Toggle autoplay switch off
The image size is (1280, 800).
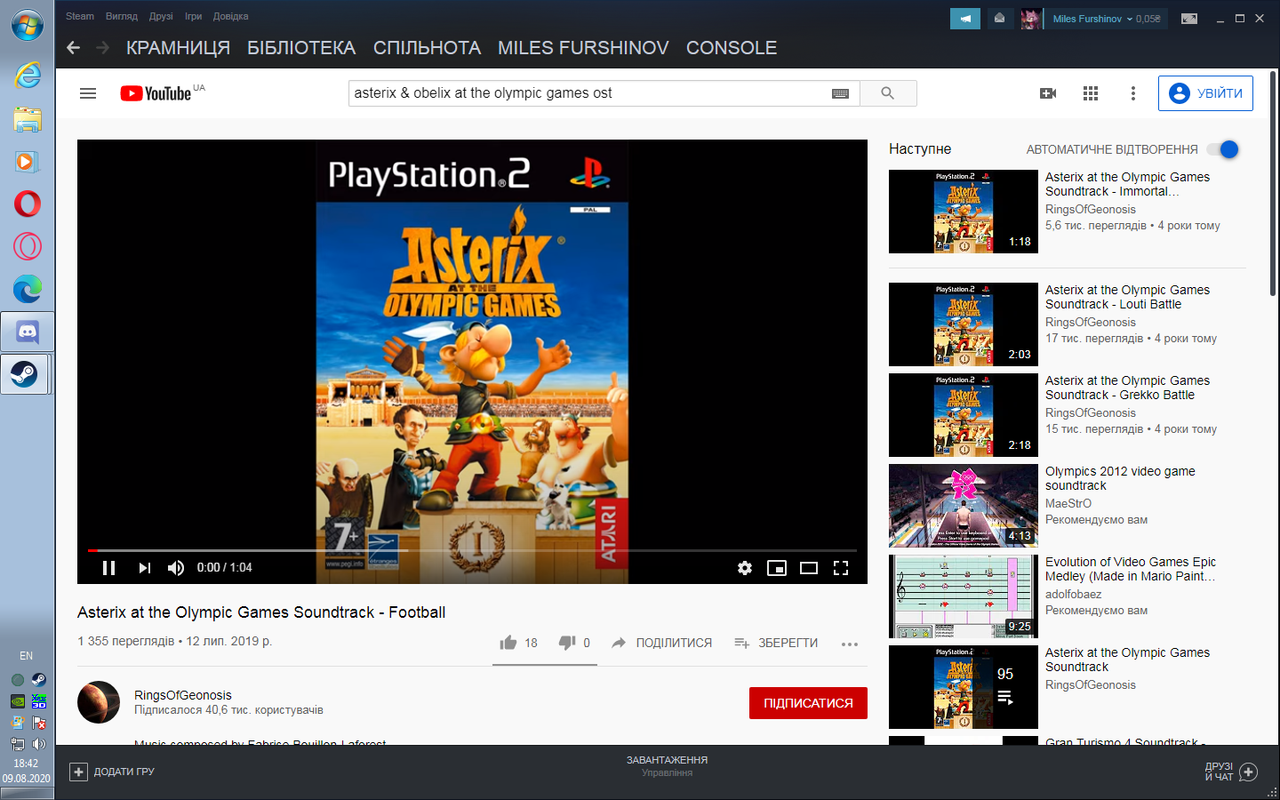[x=1223, y=149]
